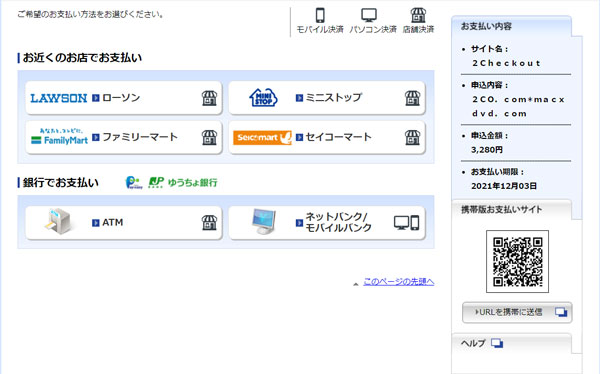The image size is (600, 374).
Task: Send URL to mobile phone button
Action: pyautogui.click(x=517, y=312)
